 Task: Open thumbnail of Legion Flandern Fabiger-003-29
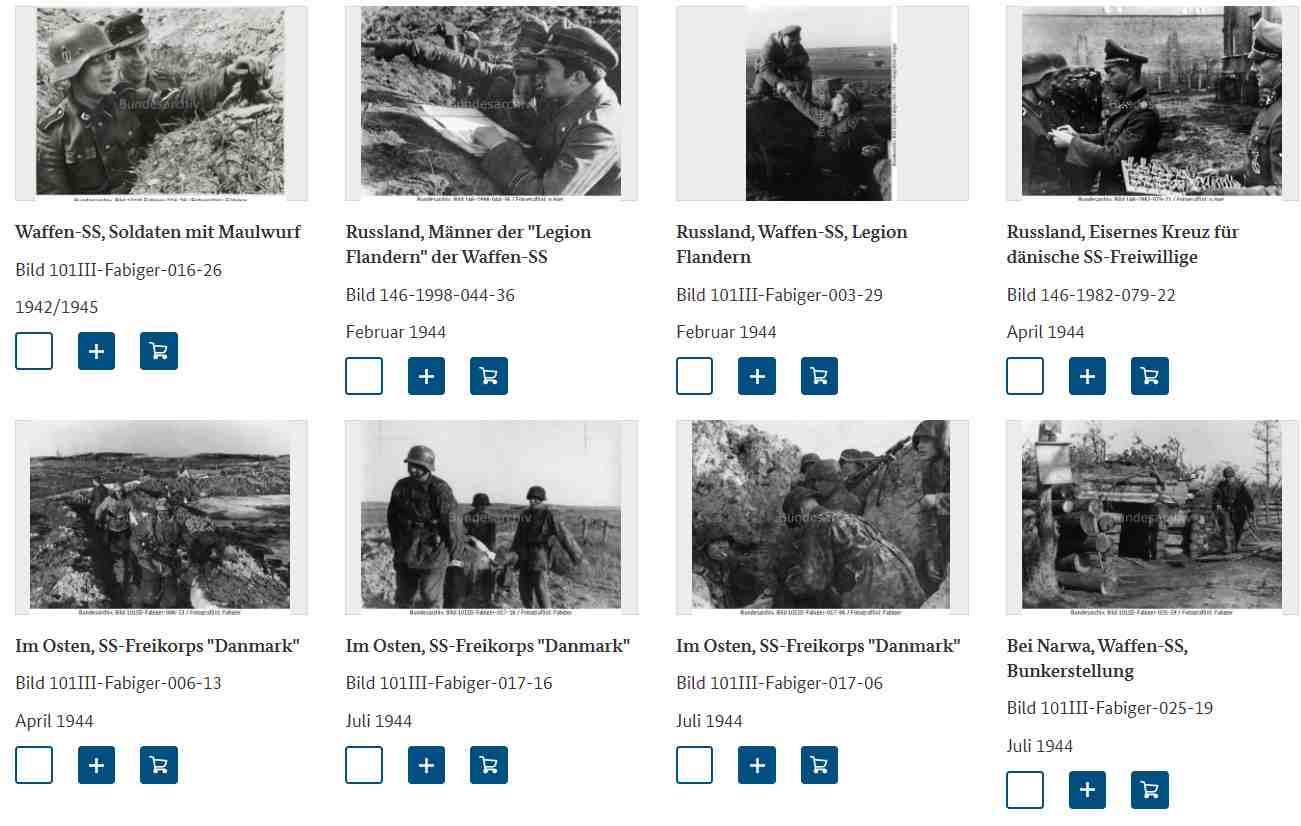pos(822,104)
